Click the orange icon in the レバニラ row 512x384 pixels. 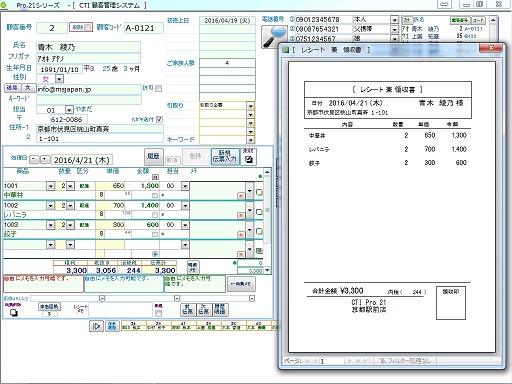coord(241,216)
